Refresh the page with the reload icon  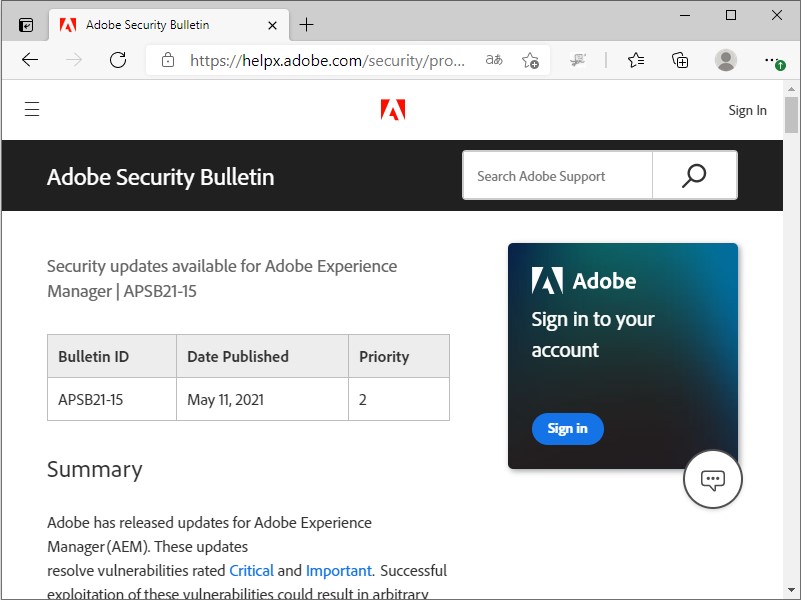118,60
